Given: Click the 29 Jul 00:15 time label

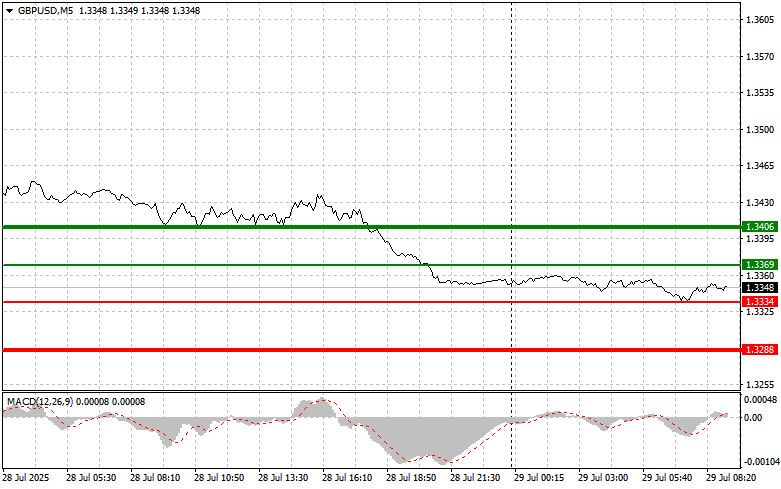Looking at the screenshot, I should click(541, 480).
